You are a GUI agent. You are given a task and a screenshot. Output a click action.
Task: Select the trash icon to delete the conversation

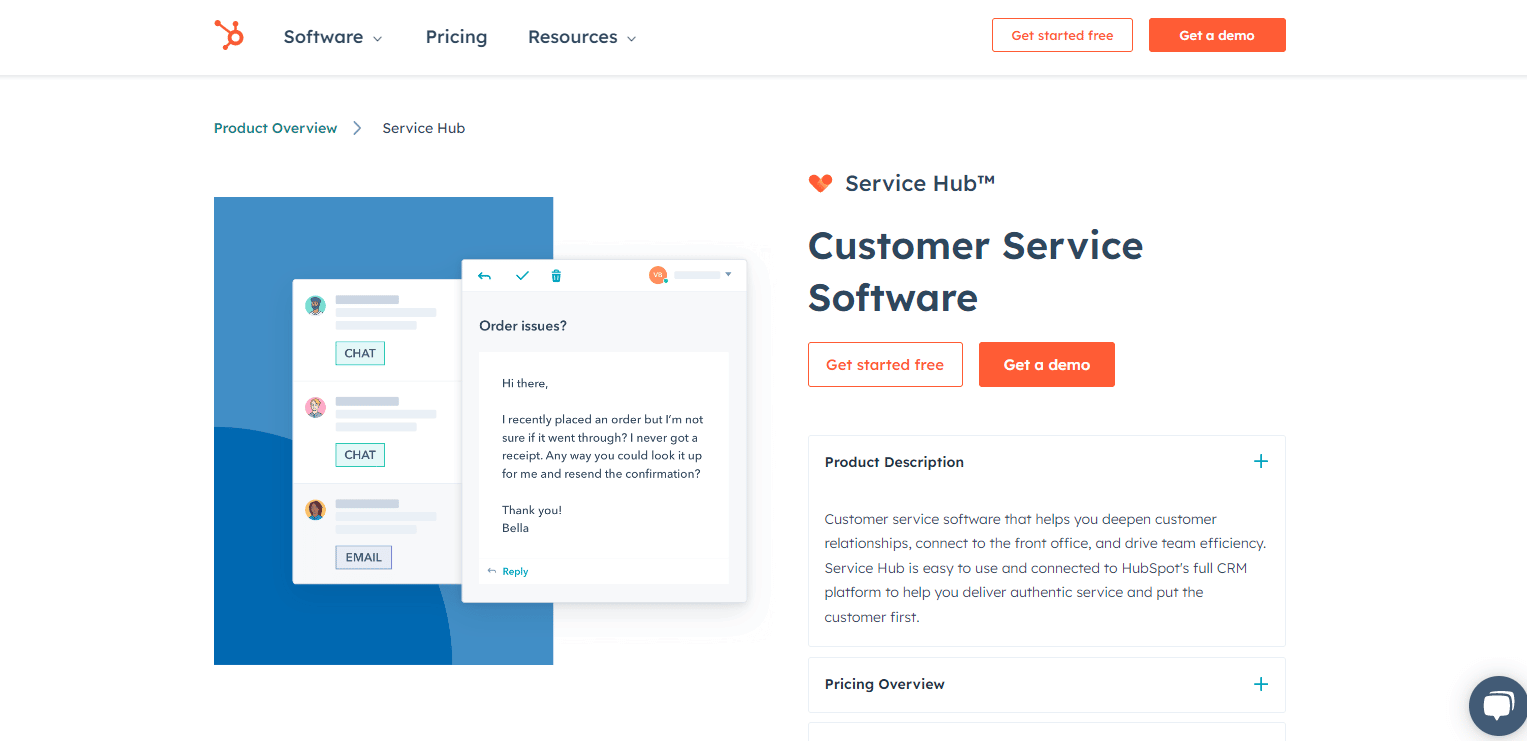point(556,275)
